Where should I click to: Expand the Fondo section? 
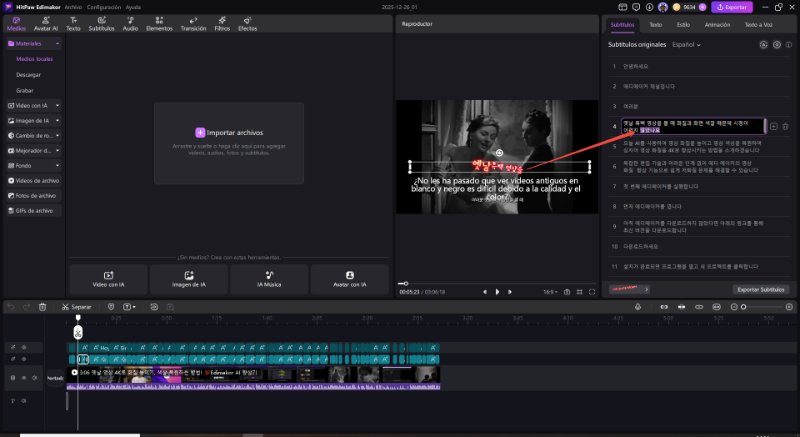pos(57,166)
